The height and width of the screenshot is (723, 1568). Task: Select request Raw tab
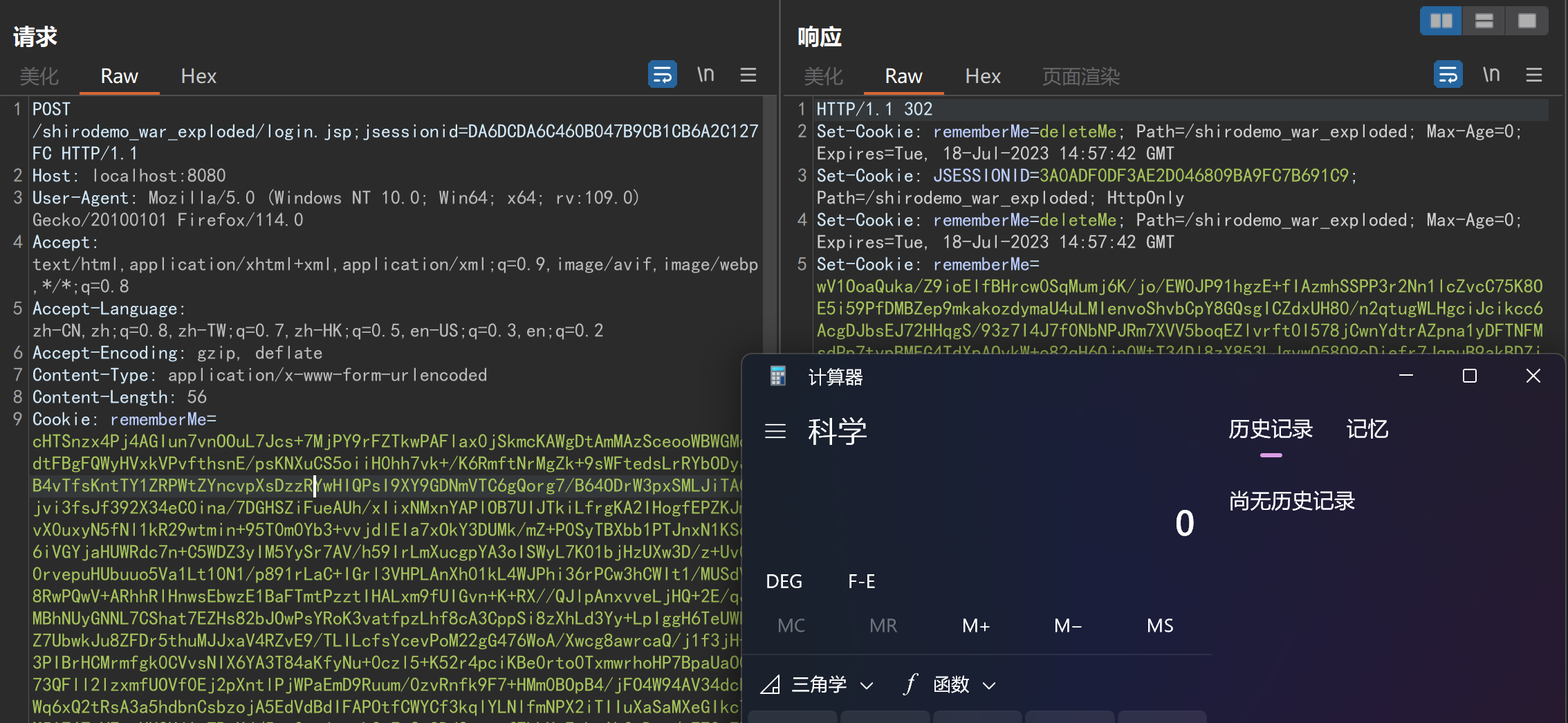[119, 76]
